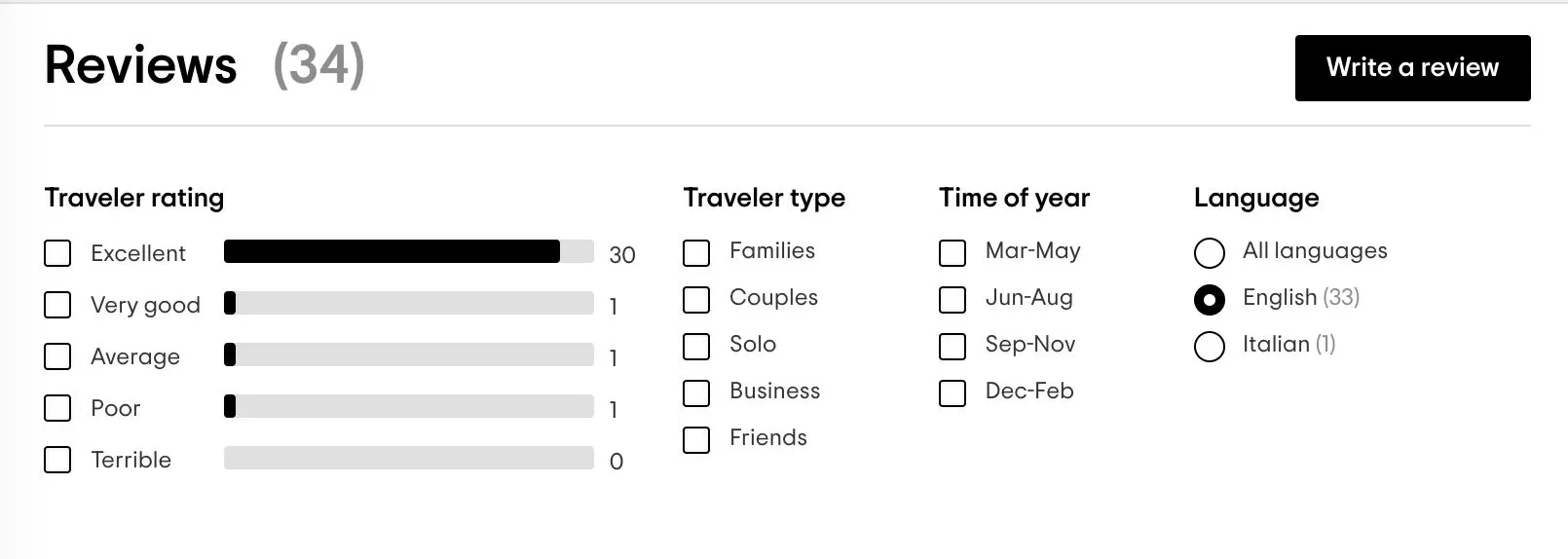Switch language filter to Italian
Viewport: 1568px width, 559px height.
1210,347
